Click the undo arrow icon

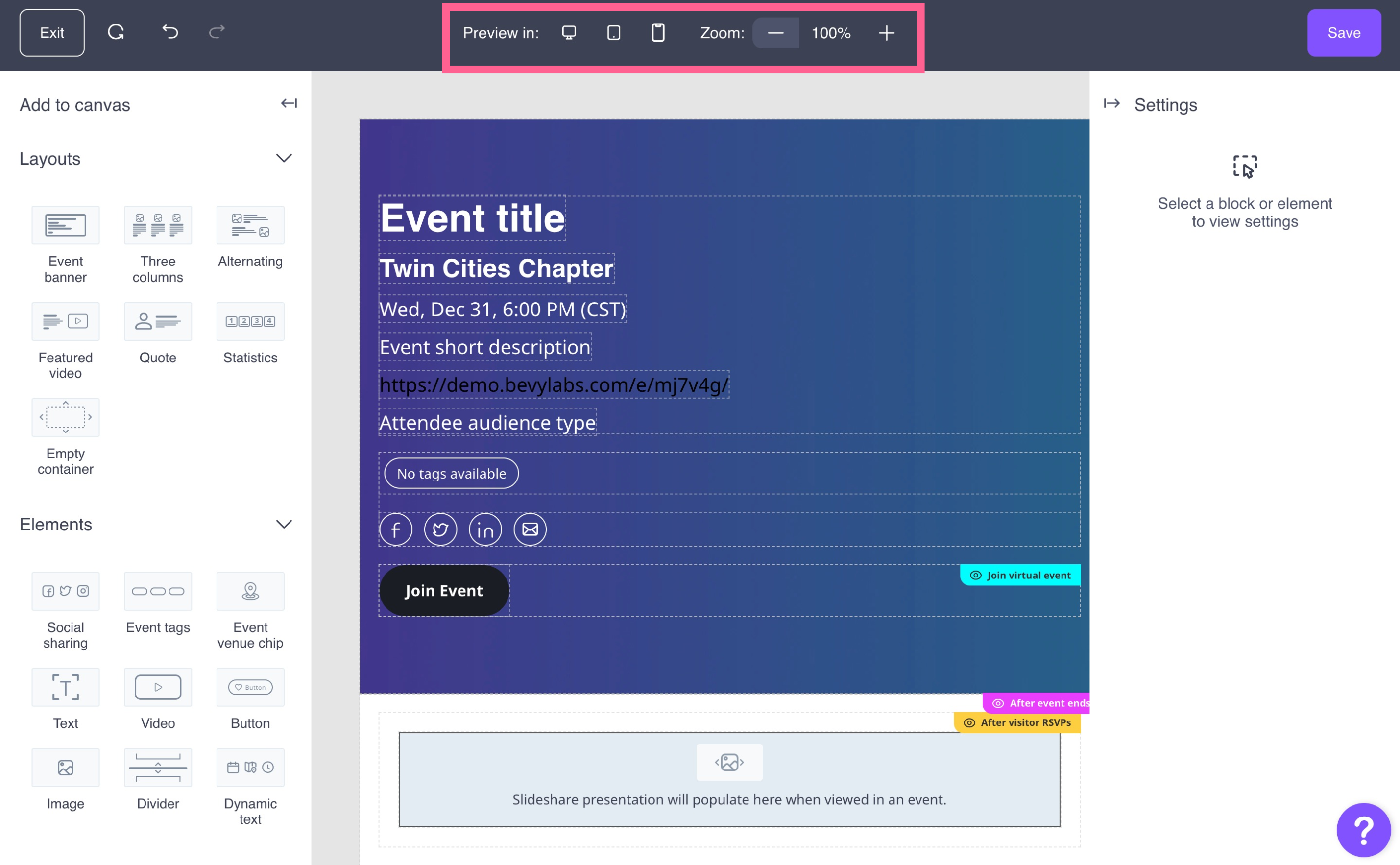coord(170,32)
